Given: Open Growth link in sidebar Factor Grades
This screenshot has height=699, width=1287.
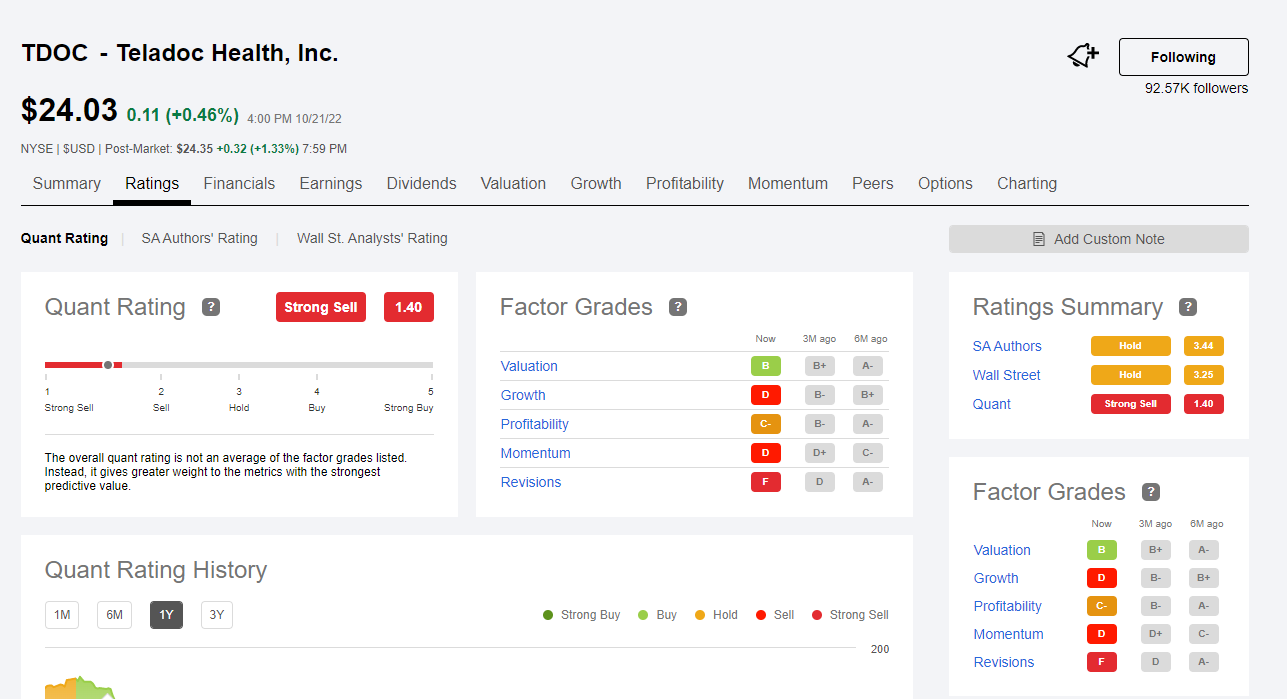Looking at the screenshot, I should (x=996, y=578).
